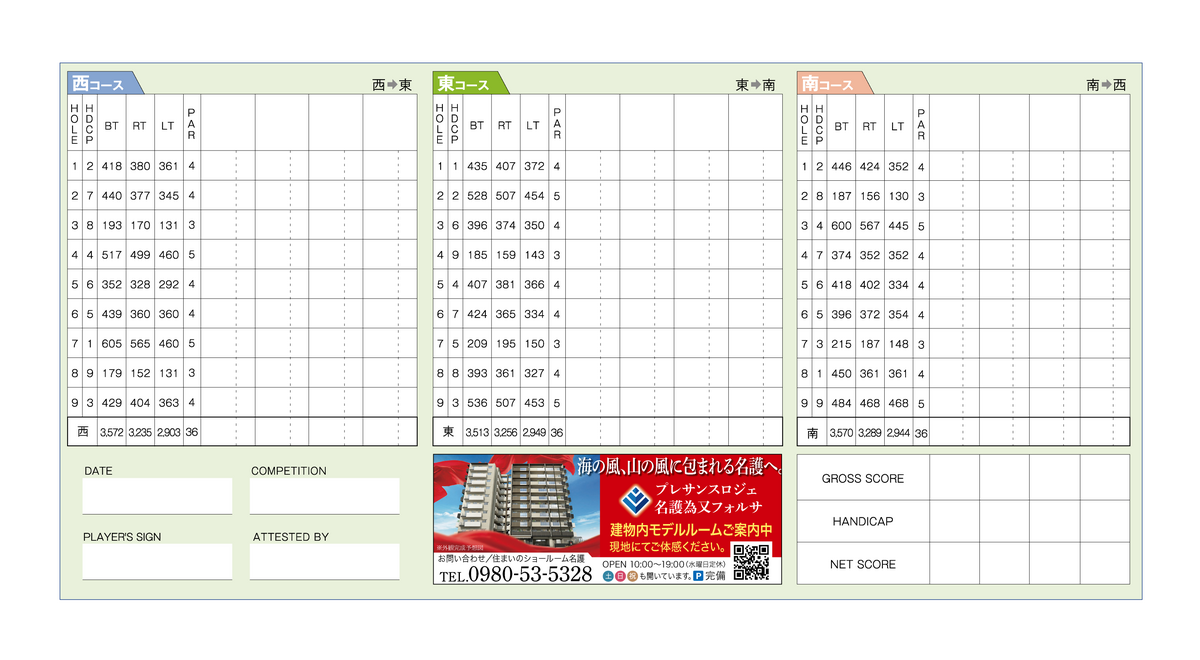The width and height of the screenshot is (1200, 660).
Task: Click the ATTESTED BY entry box
Action: coord(324,561)
